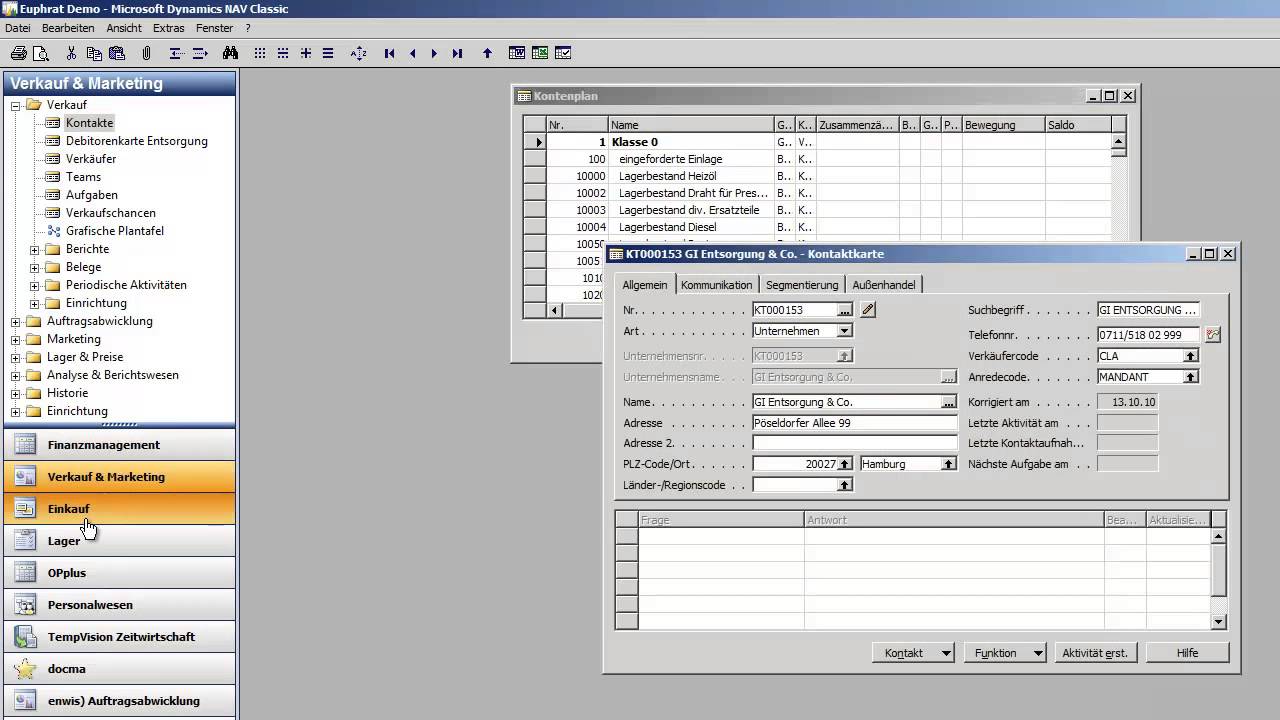Select Debitorenkarte Entsorgung in the tree
The height and width of the screenshot is (720, 1280).
[x=137, y=141]
